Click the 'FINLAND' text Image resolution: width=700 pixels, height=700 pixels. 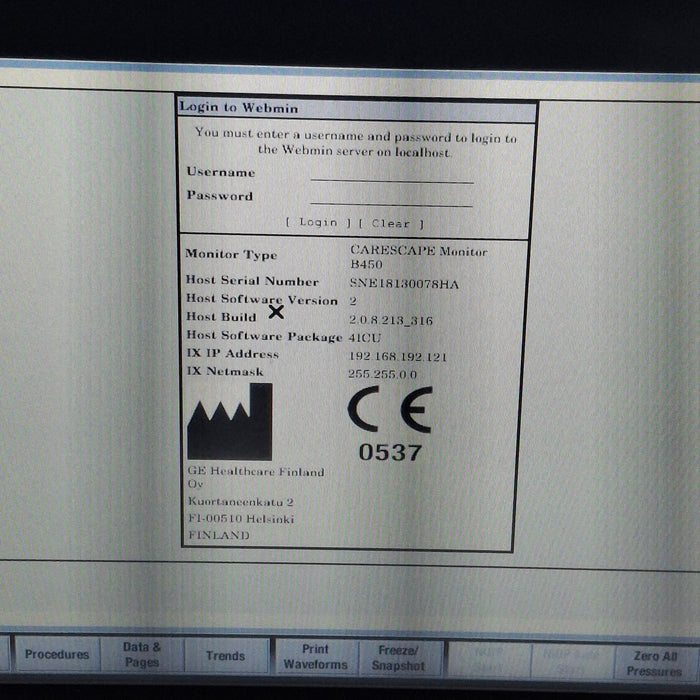(219, 535)
